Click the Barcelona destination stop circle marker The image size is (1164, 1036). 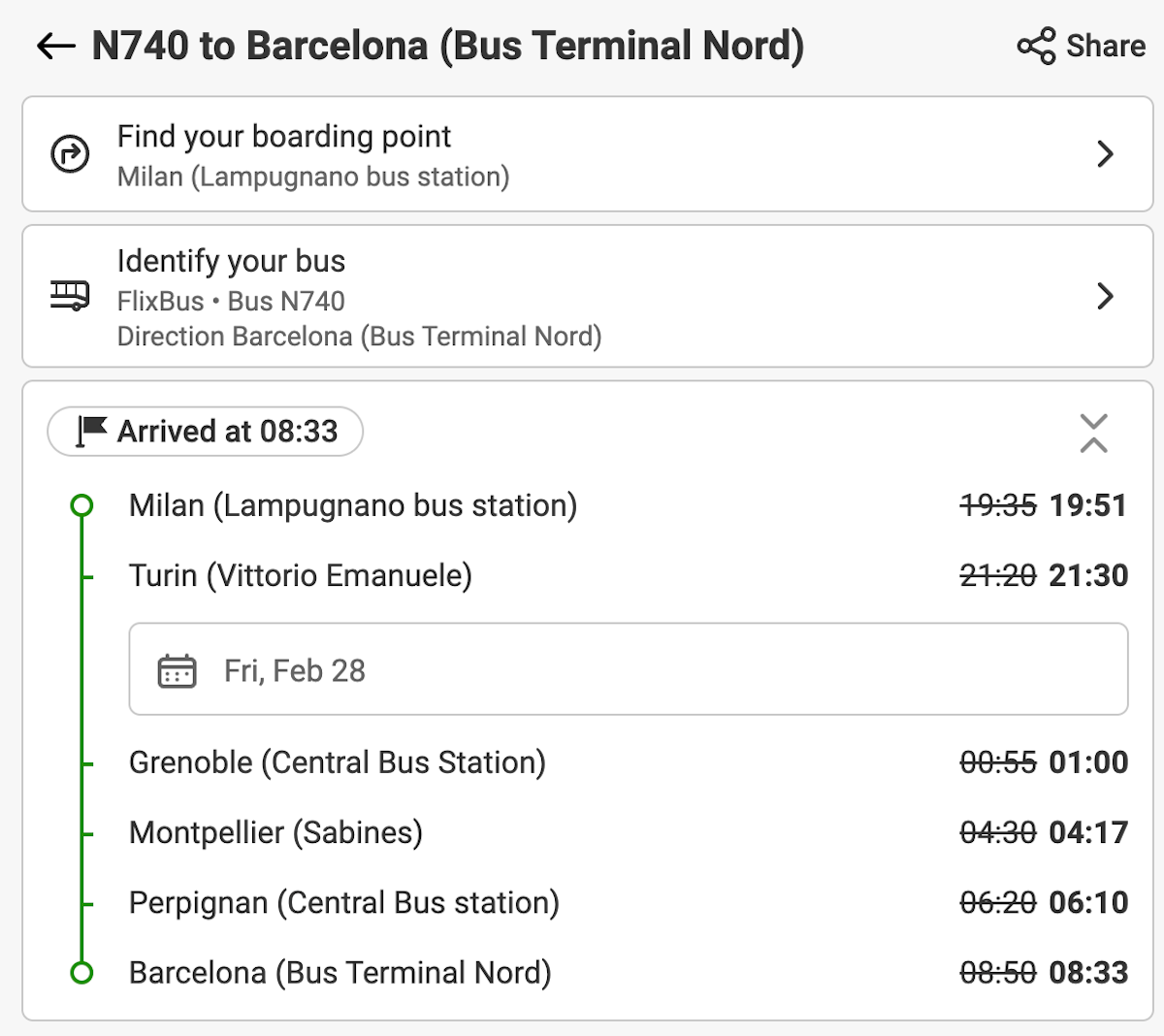82,973
